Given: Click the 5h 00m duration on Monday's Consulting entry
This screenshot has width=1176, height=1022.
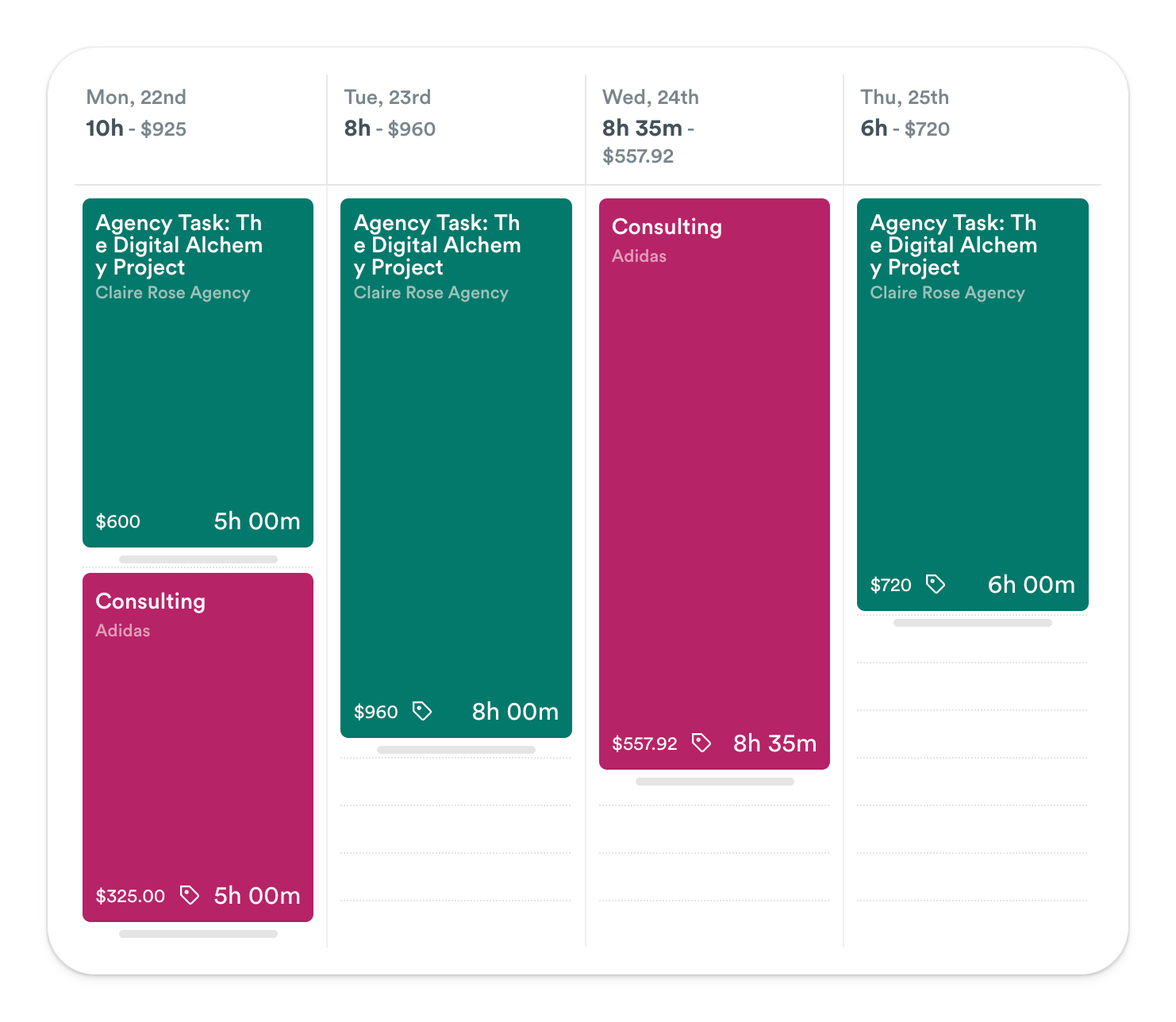Looking at the screenshot, I should point(256,895).
